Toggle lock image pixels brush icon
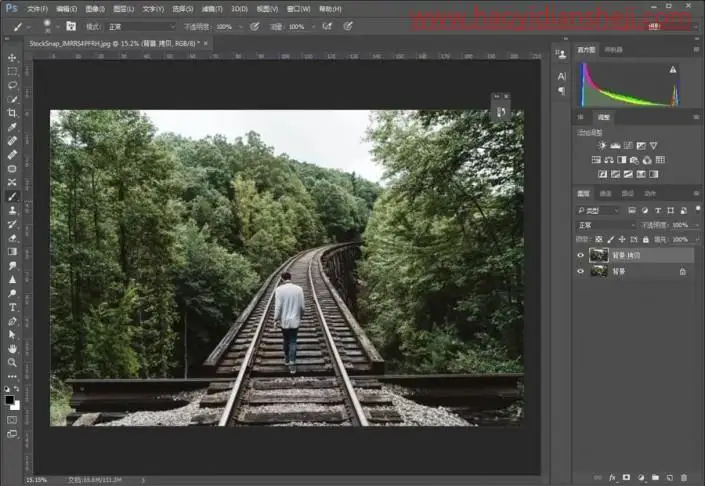This screenshot has width=705, height=486. point(611,239)
